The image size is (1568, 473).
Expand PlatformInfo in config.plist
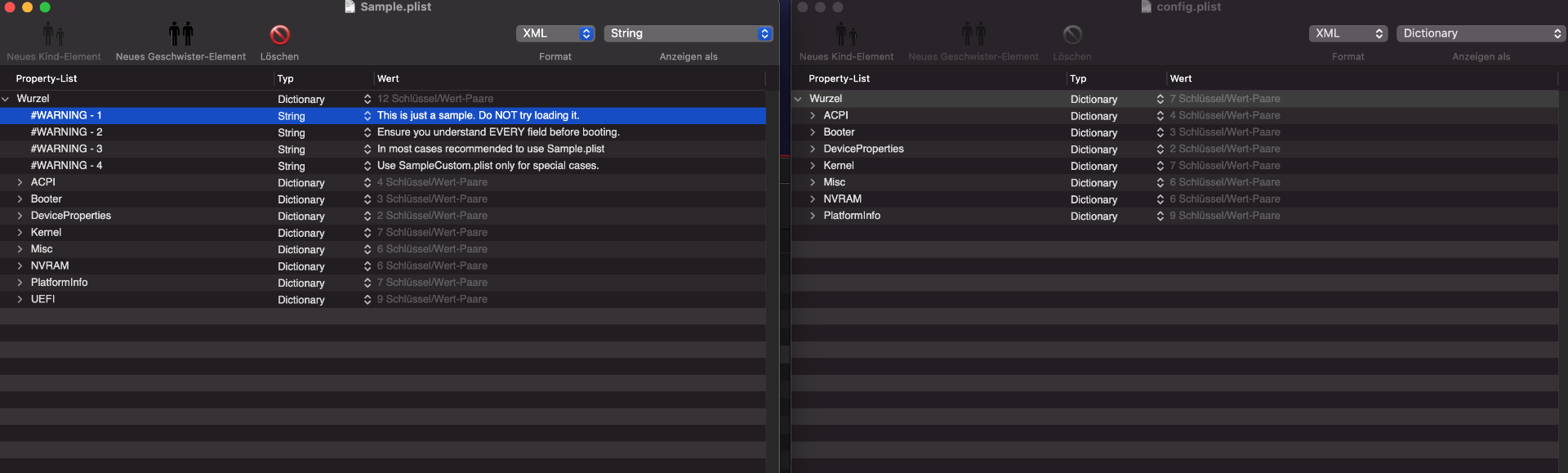(x=813, y=216)
